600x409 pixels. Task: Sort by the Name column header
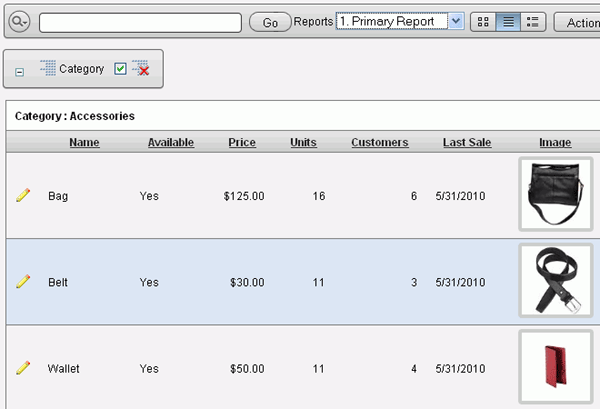pyautogui.click(x=84, y=143)
